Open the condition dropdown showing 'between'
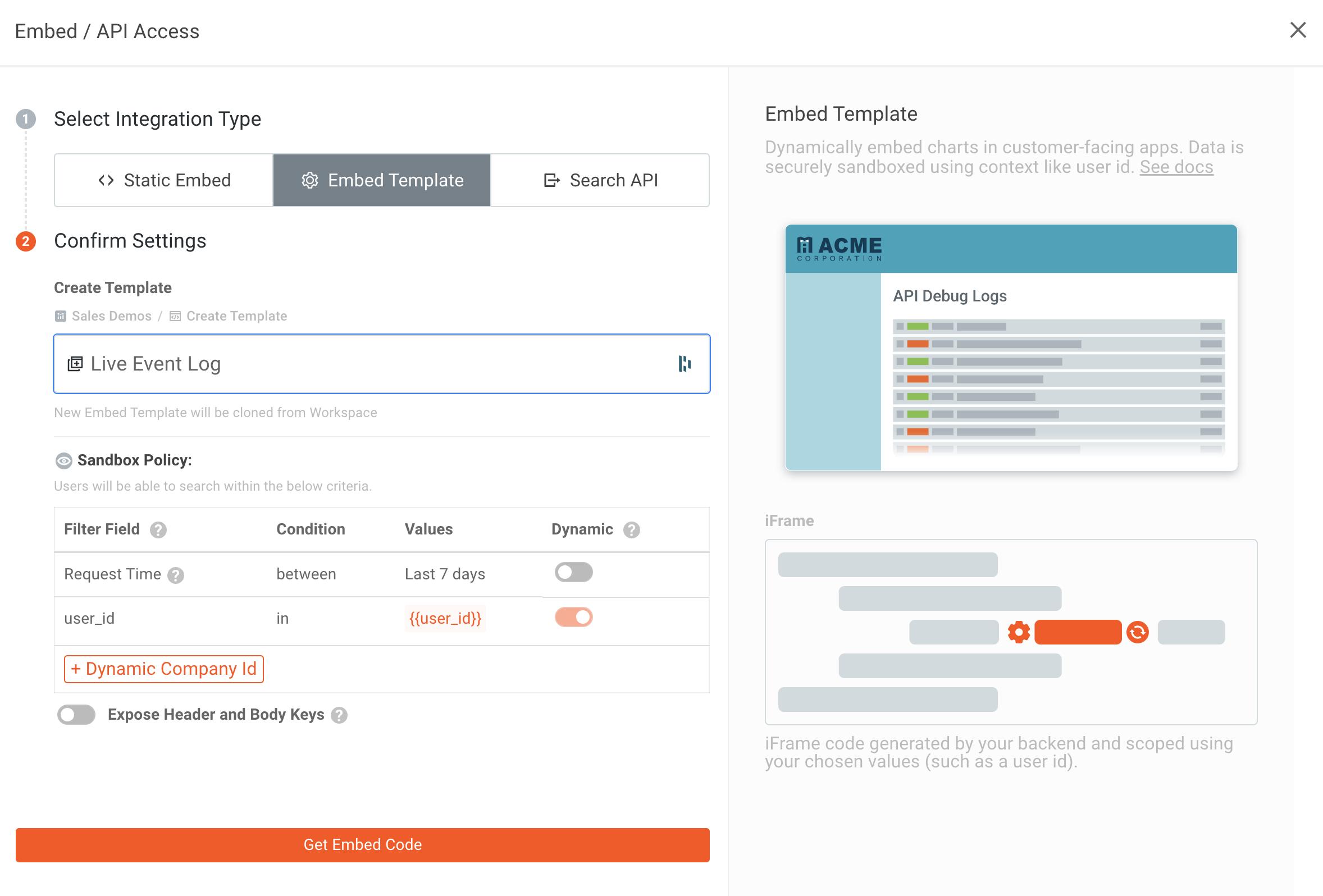The image size is (1323, 896). [x=306, y=574]
